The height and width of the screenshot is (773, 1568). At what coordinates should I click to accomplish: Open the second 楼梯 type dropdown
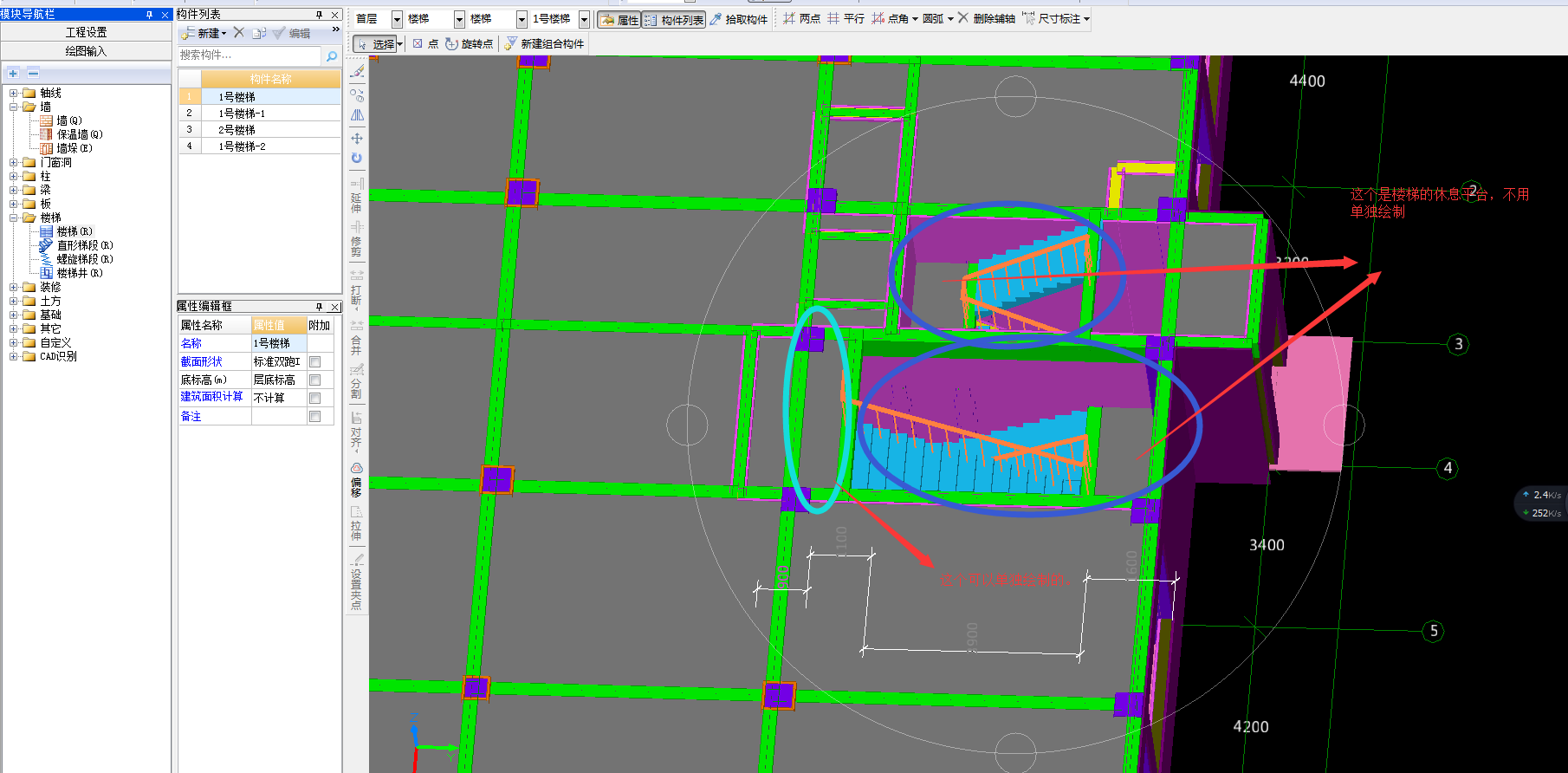coord(522,19)
